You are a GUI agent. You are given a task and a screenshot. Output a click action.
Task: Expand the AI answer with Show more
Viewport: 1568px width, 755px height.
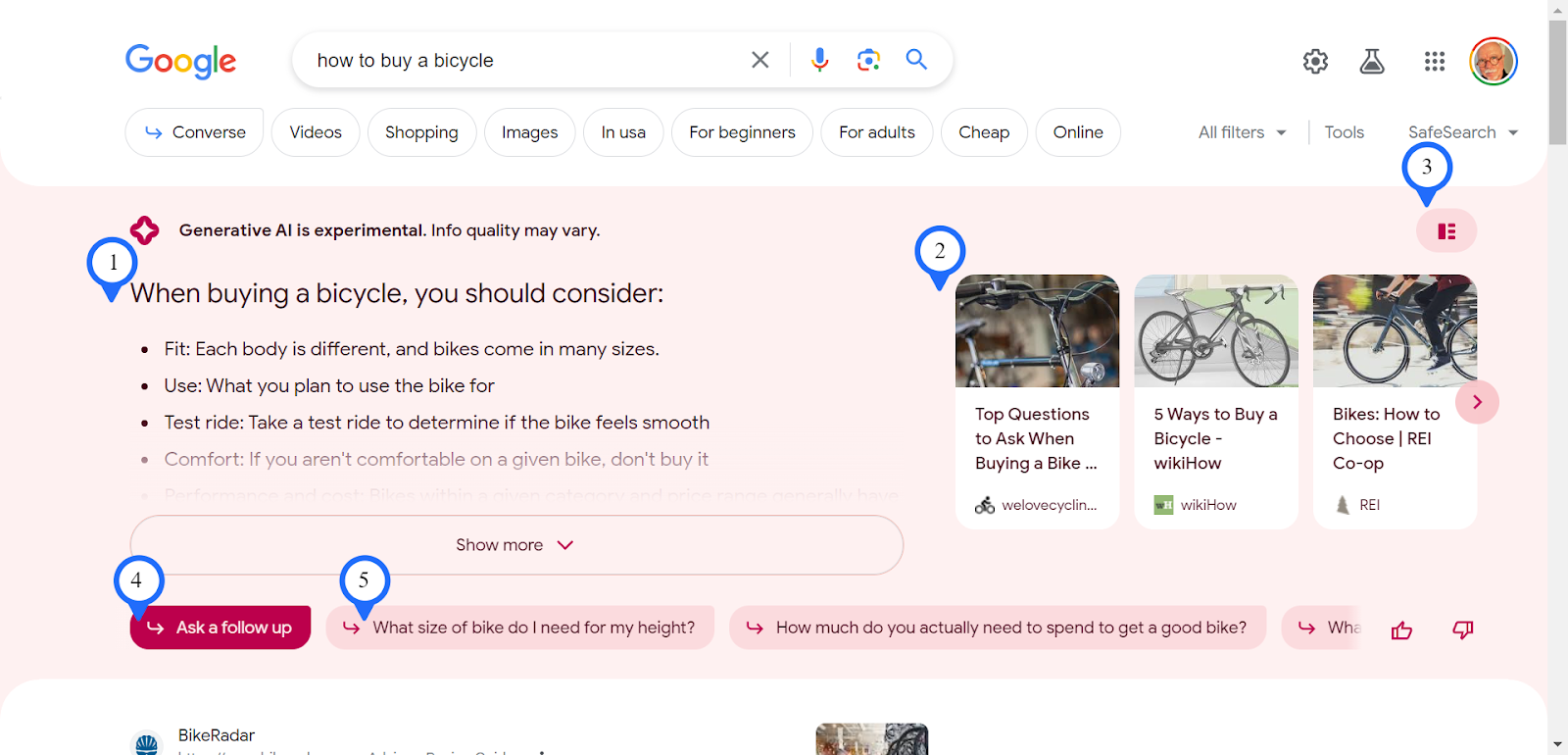[515, 545]
